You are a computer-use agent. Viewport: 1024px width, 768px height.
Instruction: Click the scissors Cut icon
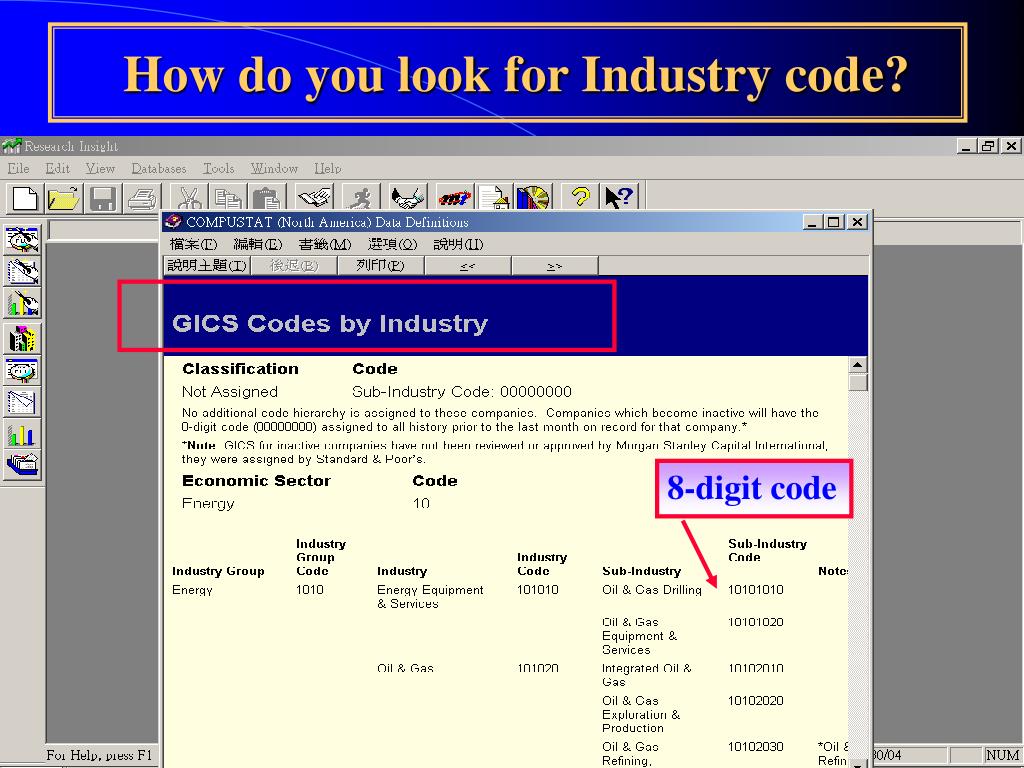coord(189,196)
